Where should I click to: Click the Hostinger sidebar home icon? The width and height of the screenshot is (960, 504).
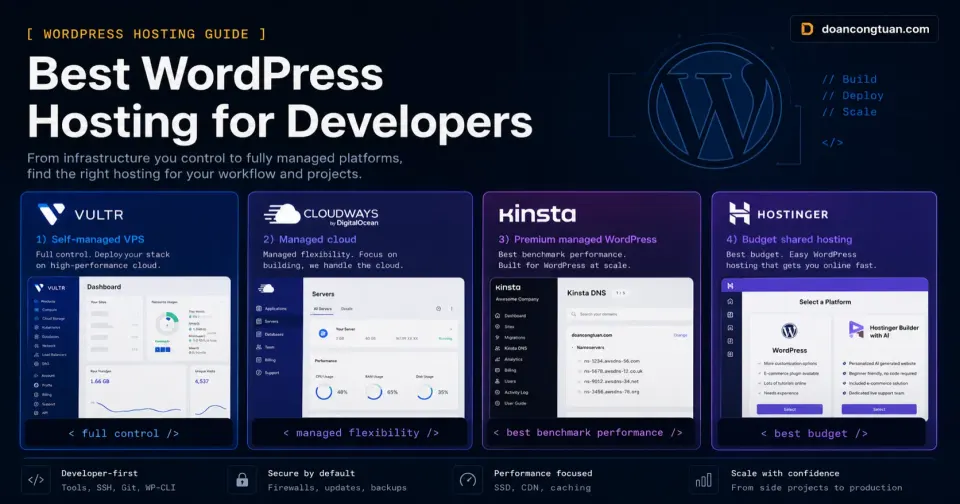[x=730, y=301]
